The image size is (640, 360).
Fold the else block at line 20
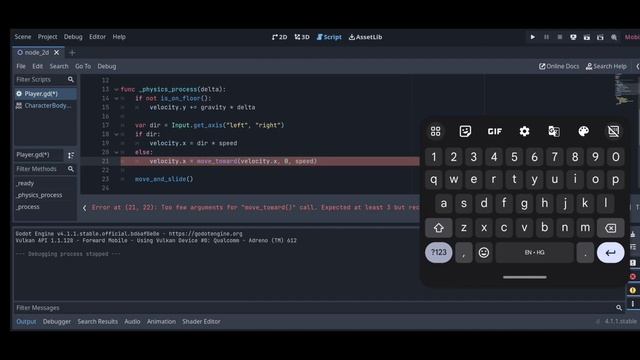(116, 152)
